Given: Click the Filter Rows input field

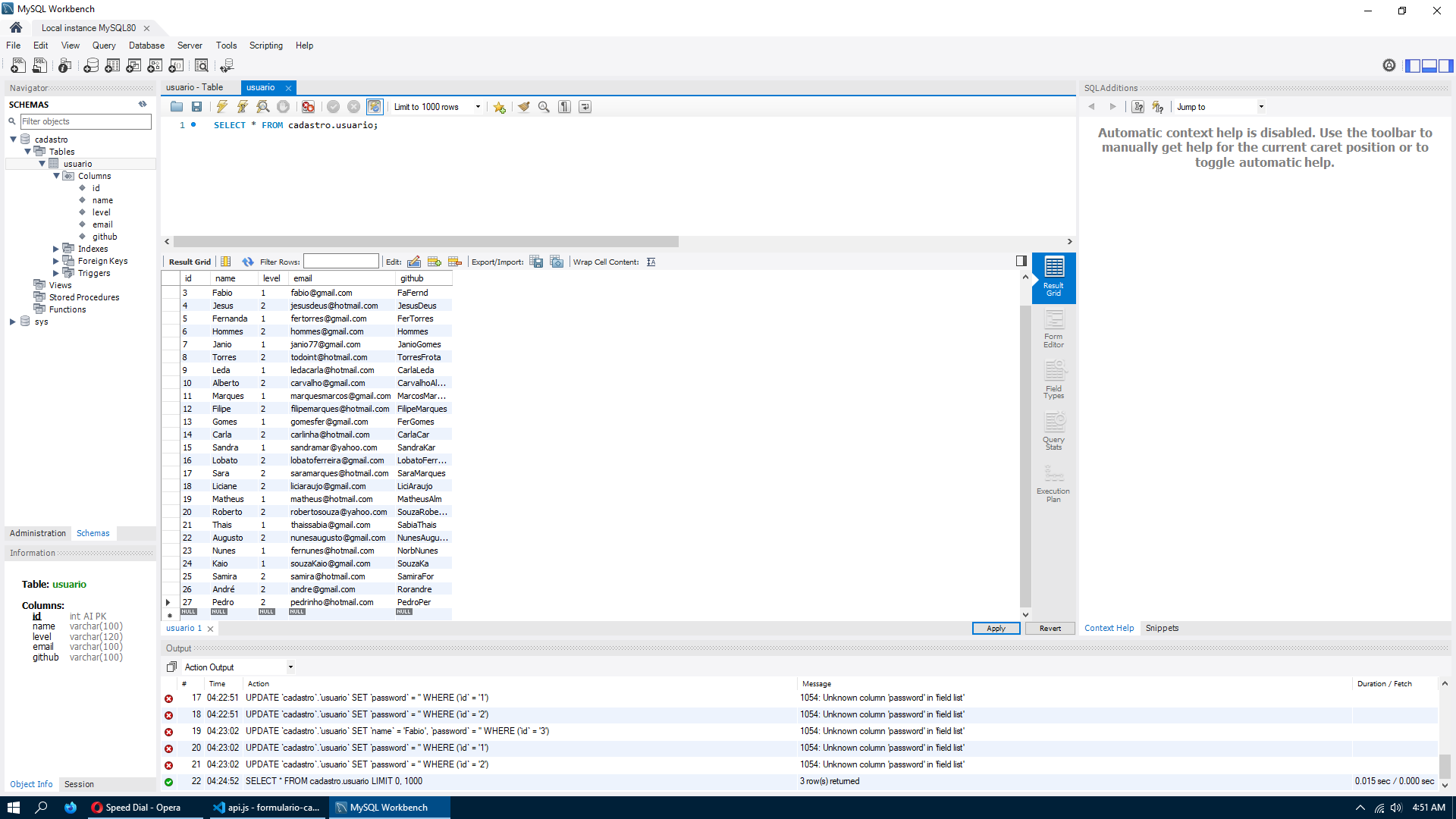Looking at the screenshot, I should pyautogui.click(x=341, y=262).
